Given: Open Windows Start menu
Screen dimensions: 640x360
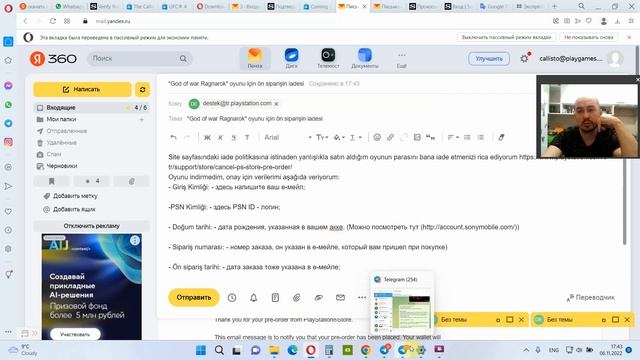Looking at the screenshot, I should pos(201,350).
